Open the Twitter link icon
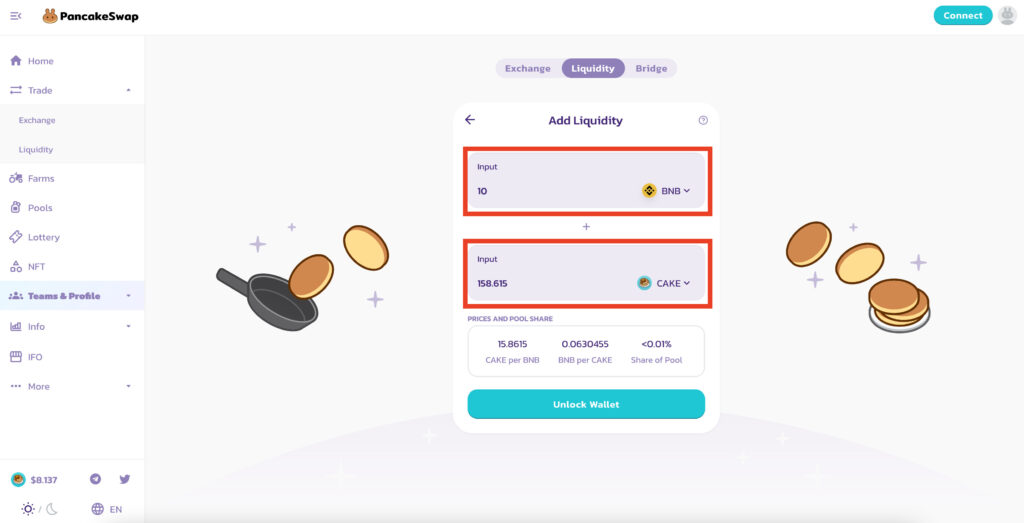Viewport: 1024px width, 523px height. pyautogui.click(x=125, y=479)
